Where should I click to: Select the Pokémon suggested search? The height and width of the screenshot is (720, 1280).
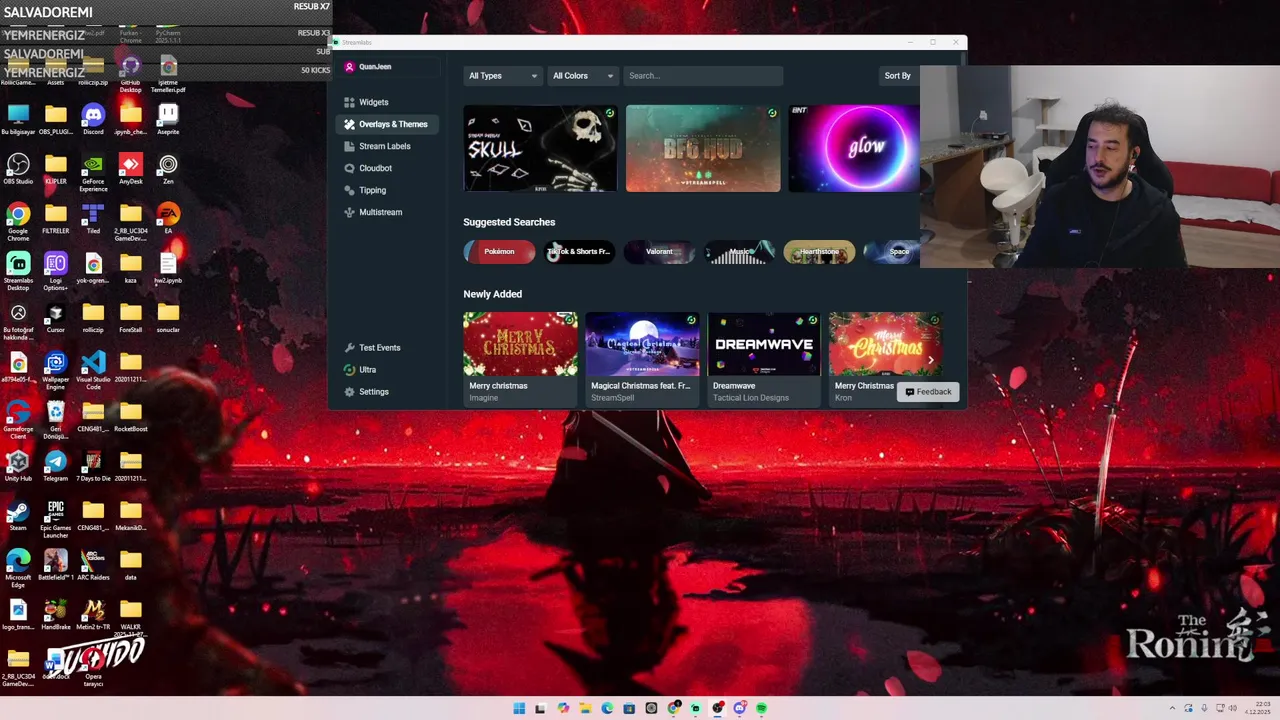[x=499, y=252]
